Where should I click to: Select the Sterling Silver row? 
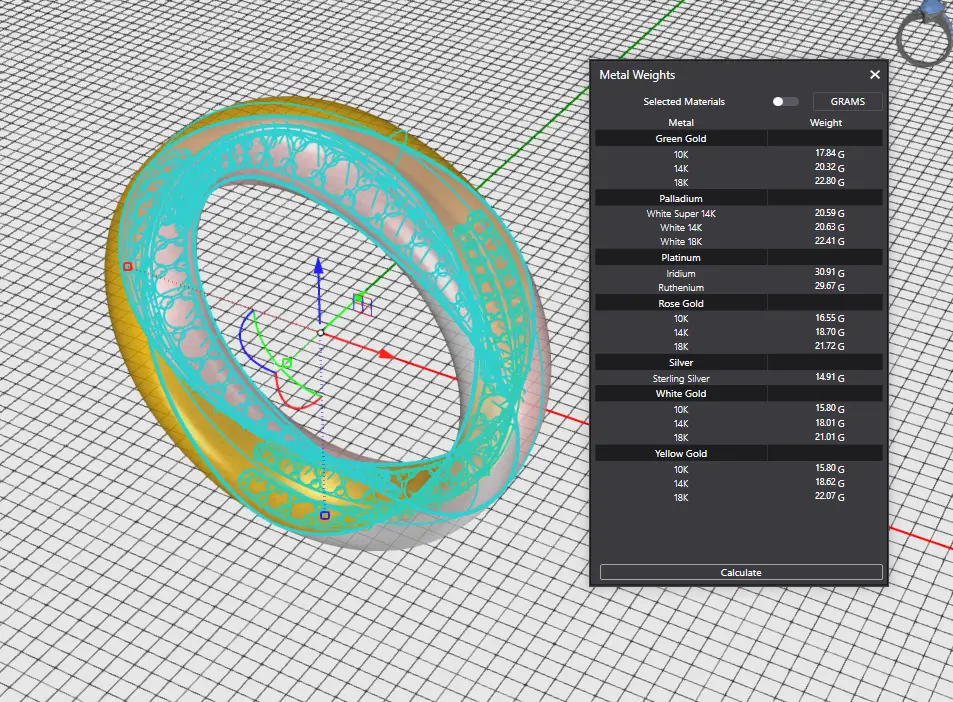click(681, 379)
